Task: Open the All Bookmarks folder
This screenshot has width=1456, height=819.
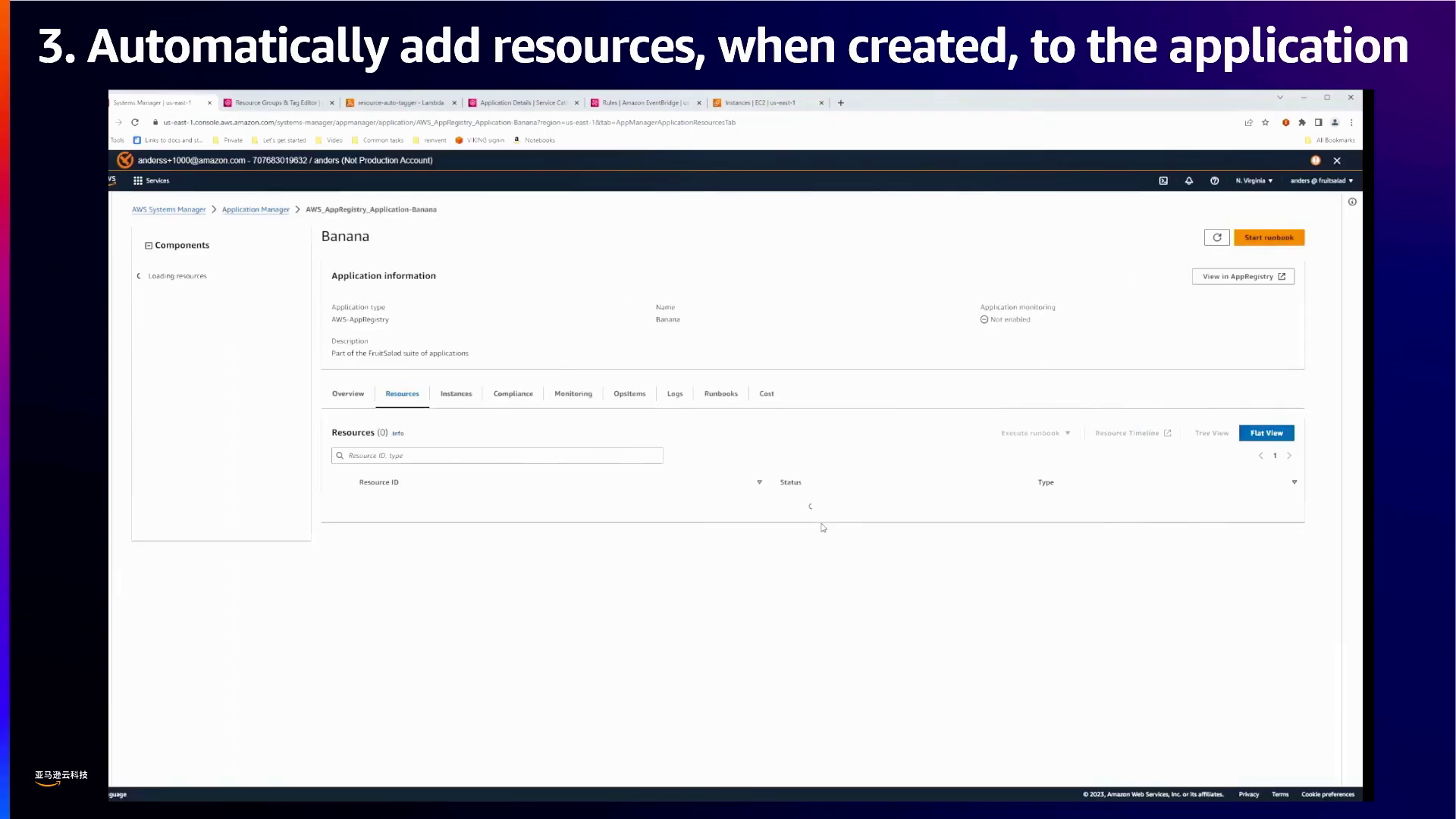Action: [1329, 140]
